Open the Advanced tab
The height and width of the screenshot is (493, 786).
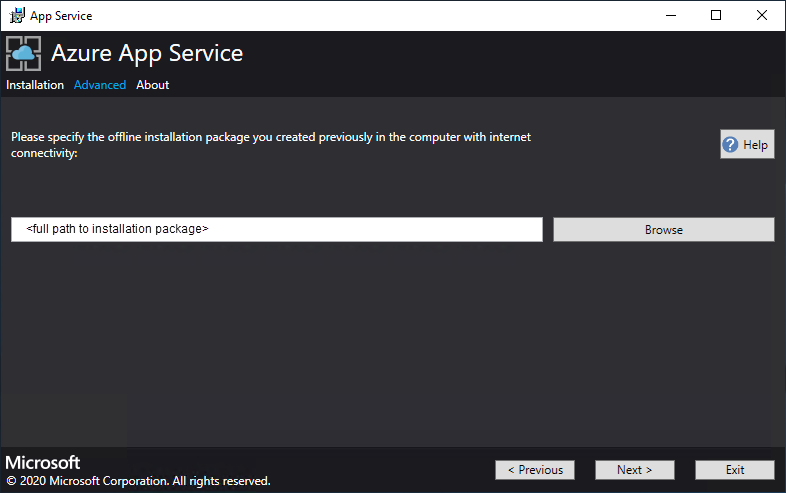[100, 85]
